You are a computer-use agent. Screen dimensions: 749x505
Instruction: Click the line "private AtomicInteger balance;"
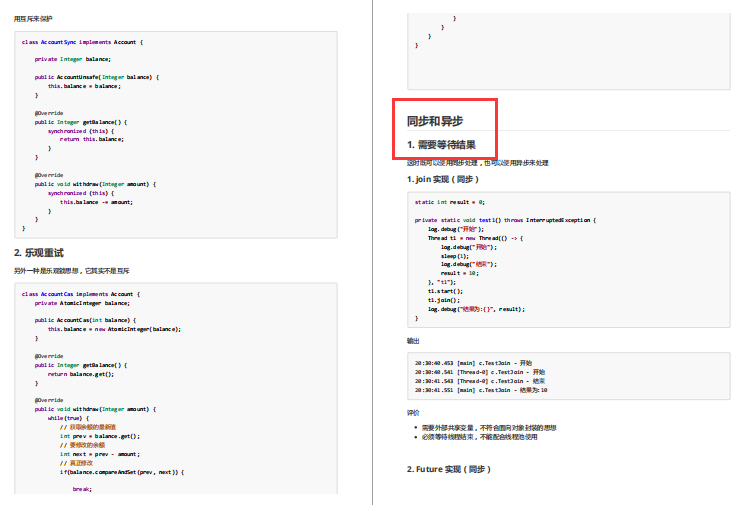[x=82, y=303]
